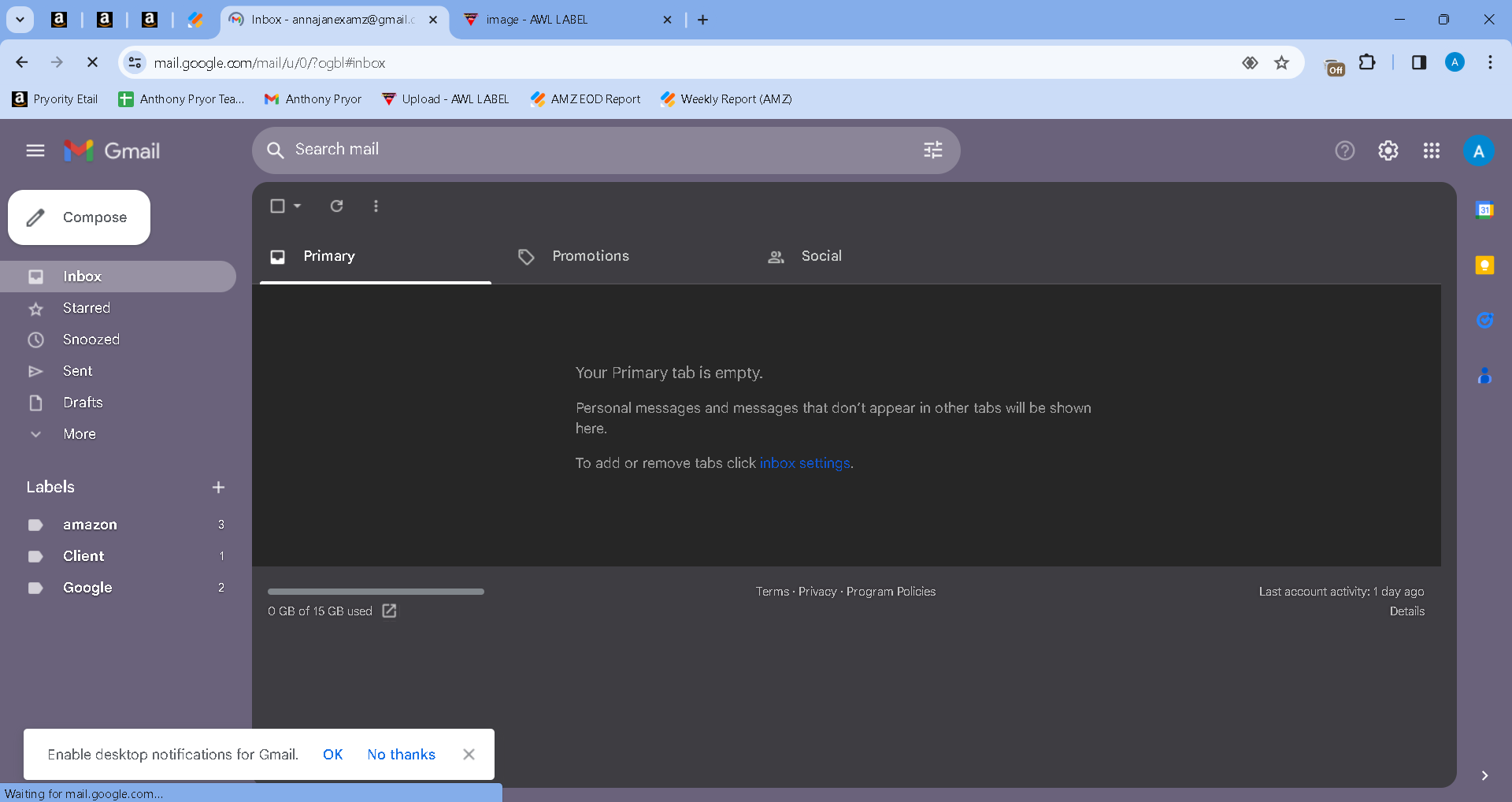1512x802 pixels.
Task: Click the storage usage progress bar
Action: click(376, 592)
